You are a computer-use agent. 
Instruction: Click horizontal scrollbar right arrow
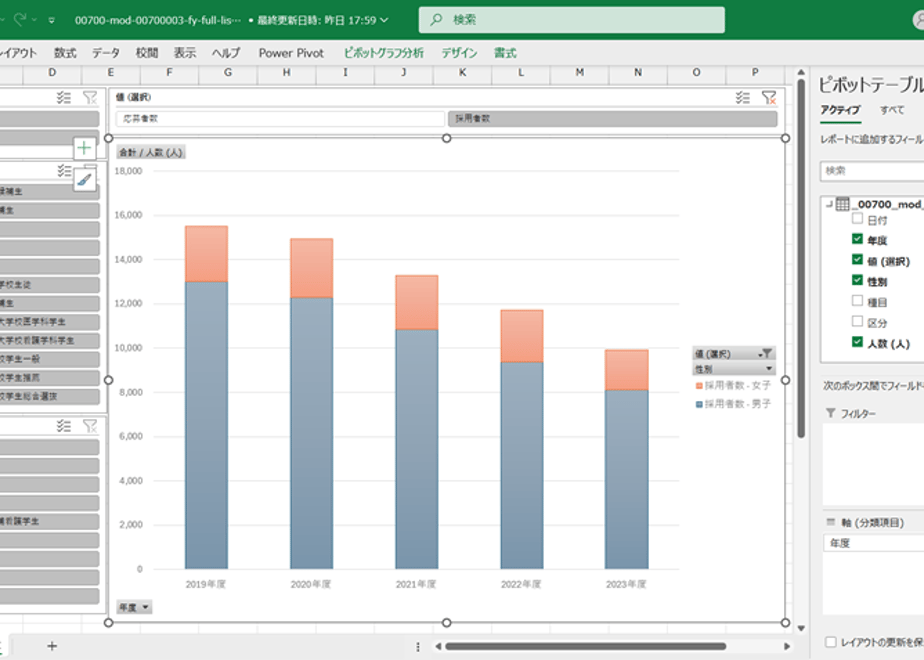[x=787, y=646]
